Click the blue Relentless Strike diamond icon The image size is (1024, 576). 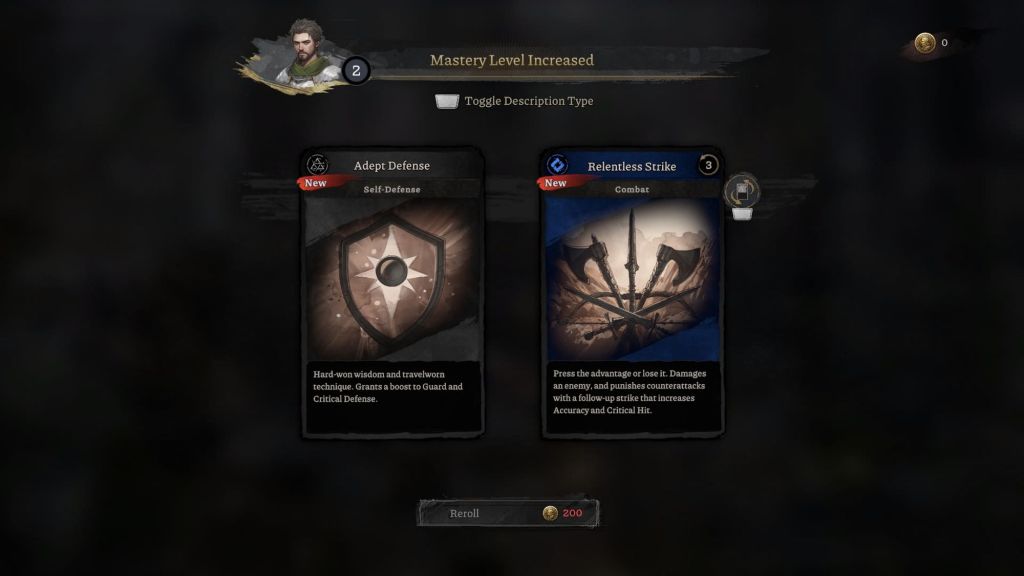point(557,165)
